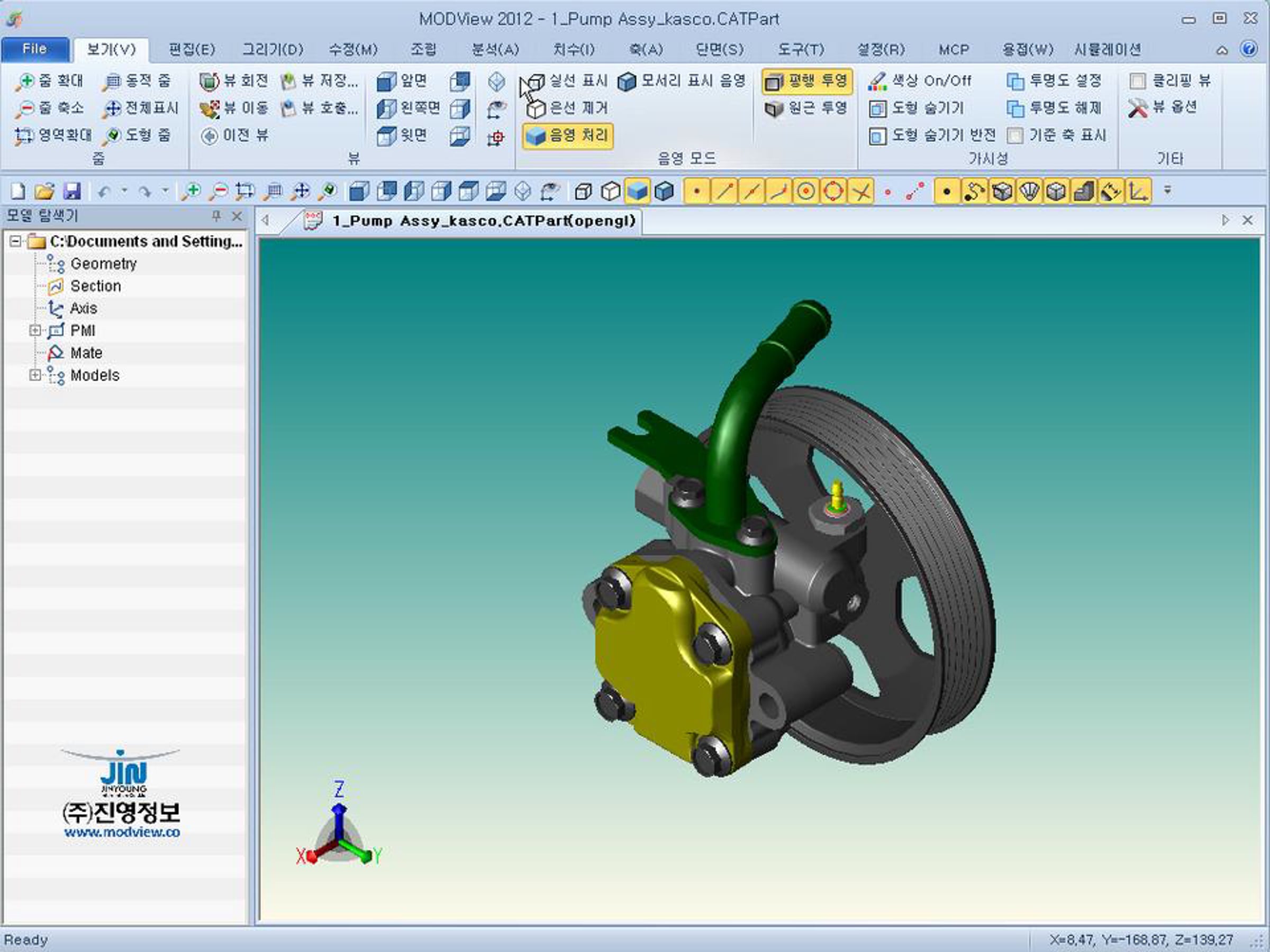Activate 원근 투영 perspective projection
Screen dimensions: 1270x952
[x=806, y=108]
